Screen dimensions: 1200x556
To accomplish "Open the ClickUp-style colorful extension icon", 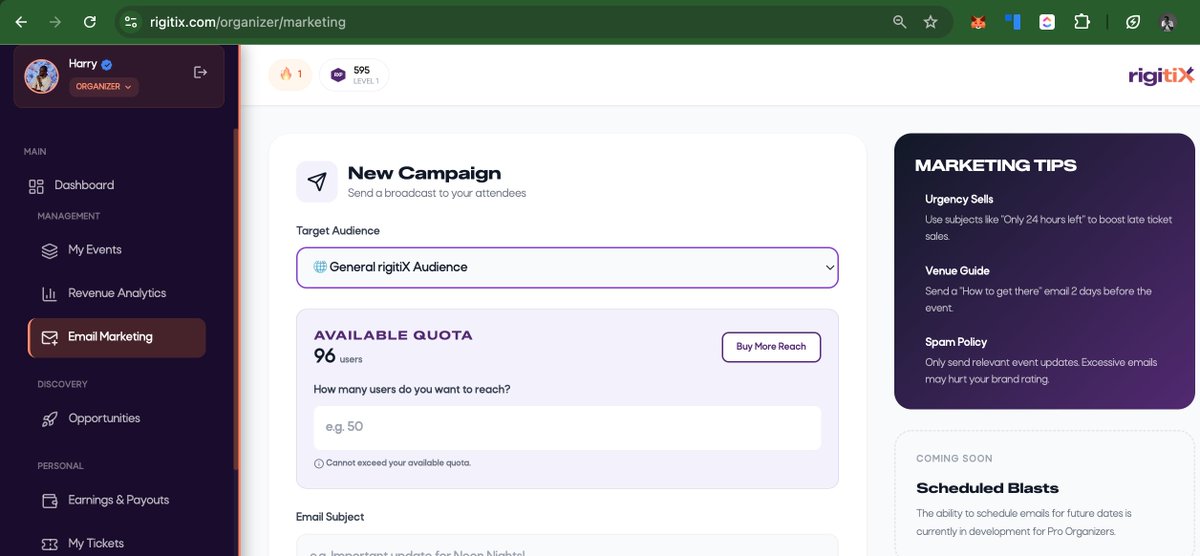I will [1047, 21].
